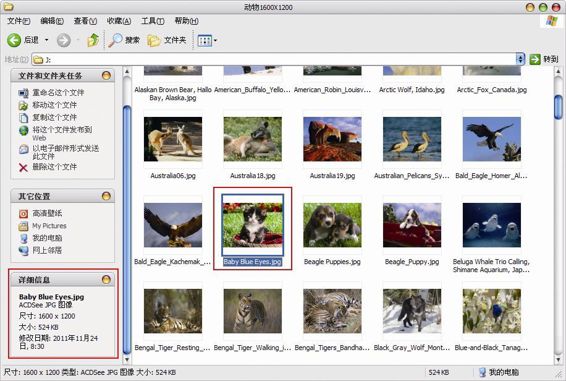The height and width of the screenshot is (381, 566).
Task: Click the My Pictures link
Action: 49,226
